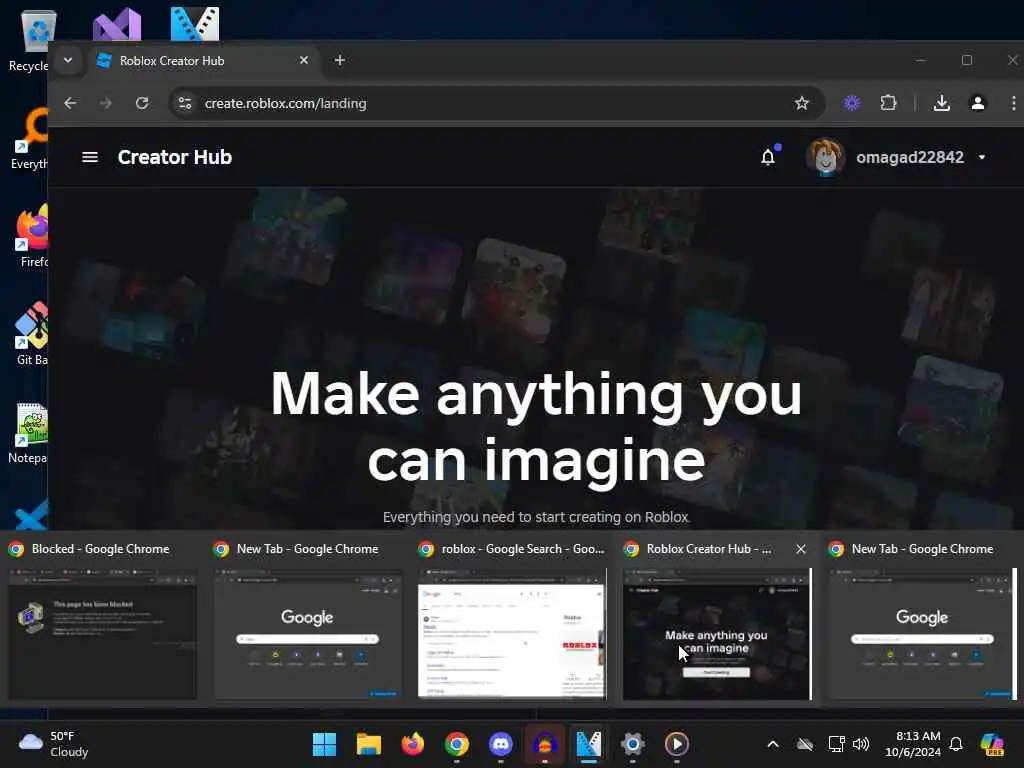
Task: Select the Everything search desktop shortcut
Action: tap(30, 138)
